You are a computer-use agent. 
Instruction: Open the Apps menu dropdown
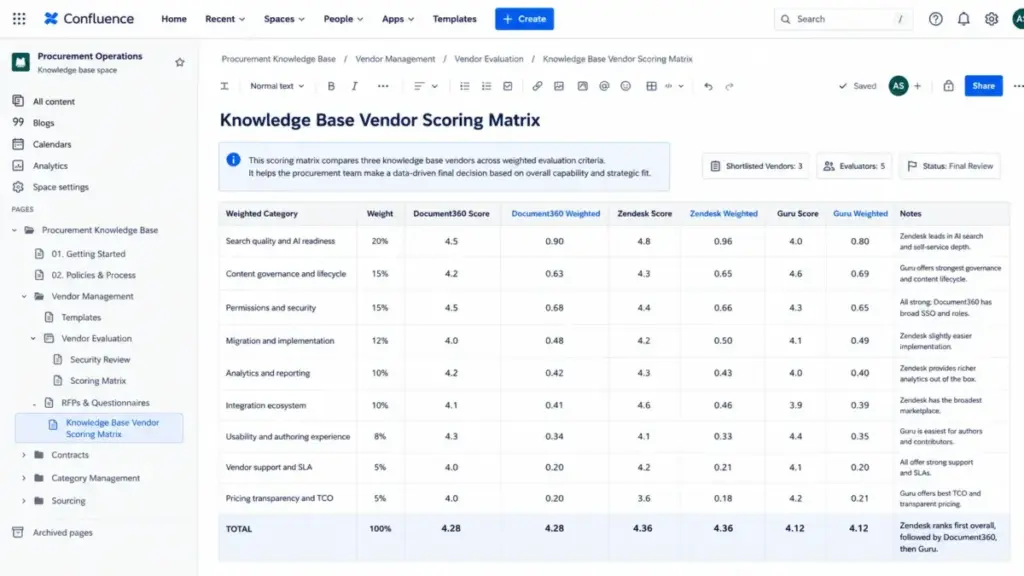[398, 19]
